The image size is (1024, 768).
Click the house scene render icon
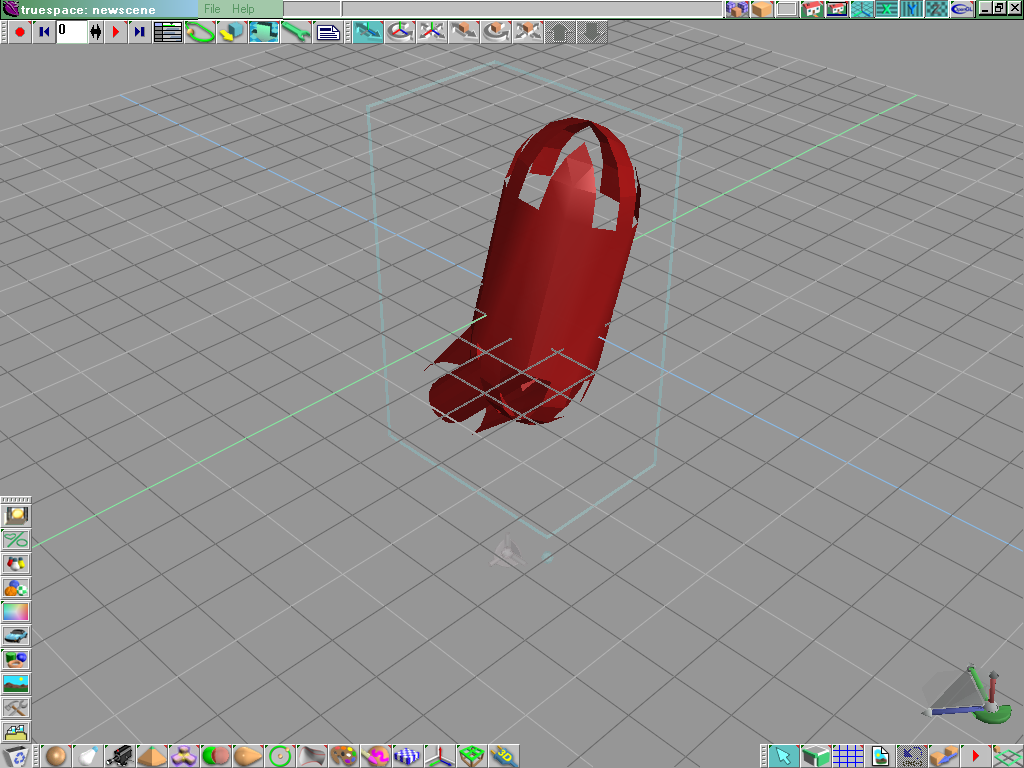(x=812, y=9)
